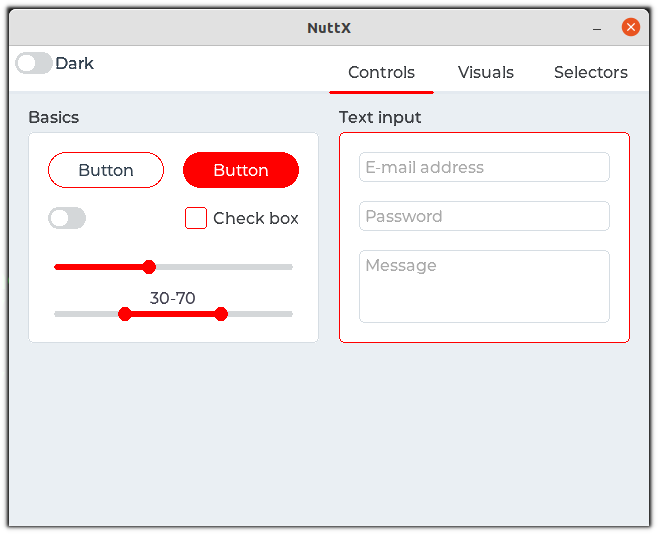
Task: Click the range slider's right handle
Action: 221,314
